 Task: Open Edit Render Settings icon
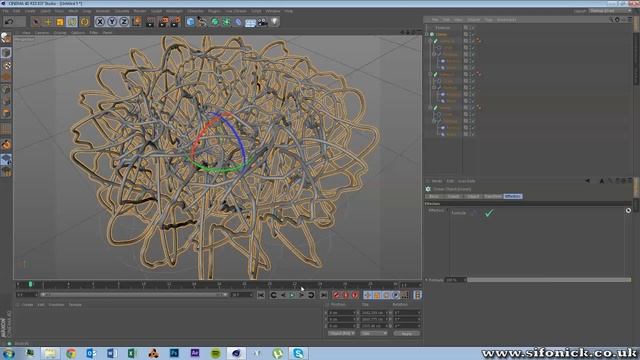tap(176, 22)
